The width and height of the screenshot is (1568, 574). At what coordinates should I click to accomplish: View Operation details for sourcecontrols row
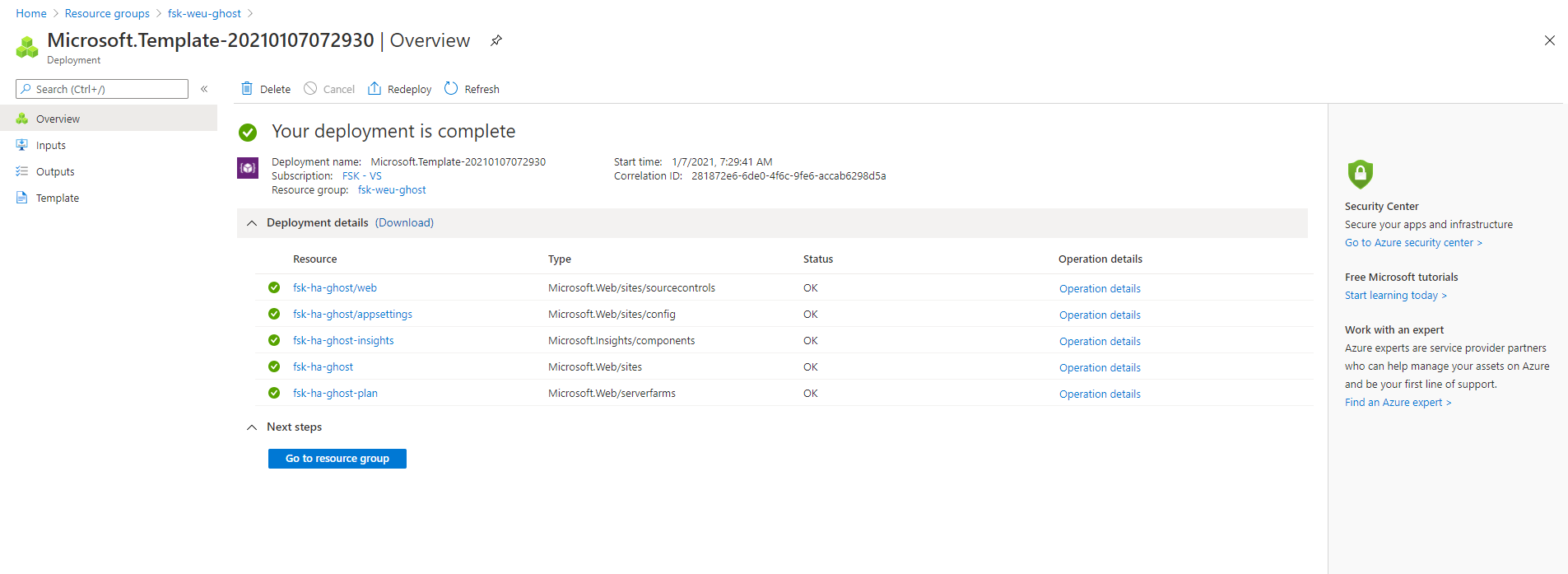(x=1100, y=289)
